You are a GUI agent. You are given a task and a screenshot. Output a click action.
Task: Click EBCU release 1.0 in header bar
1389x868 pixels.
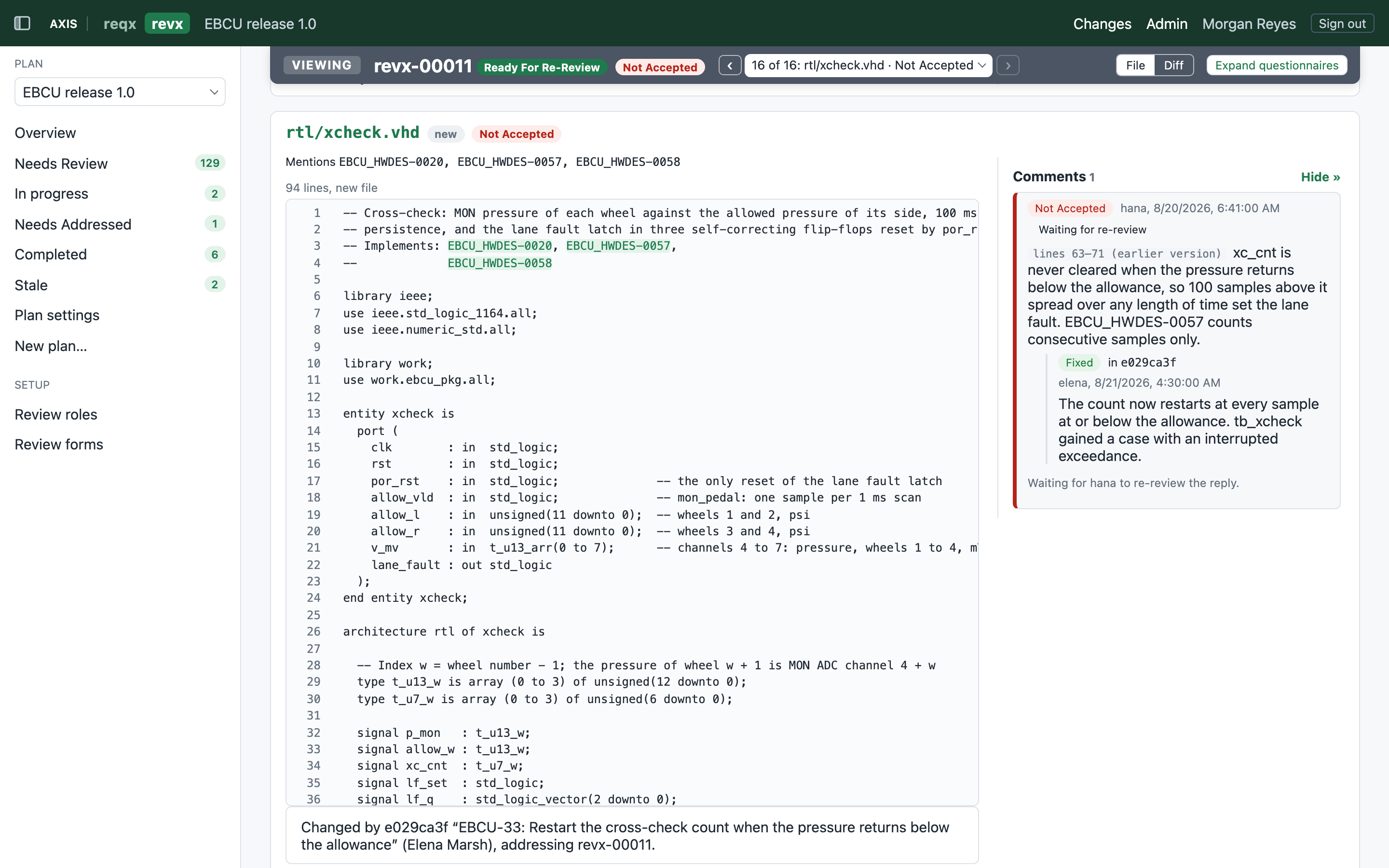(260, 24)
